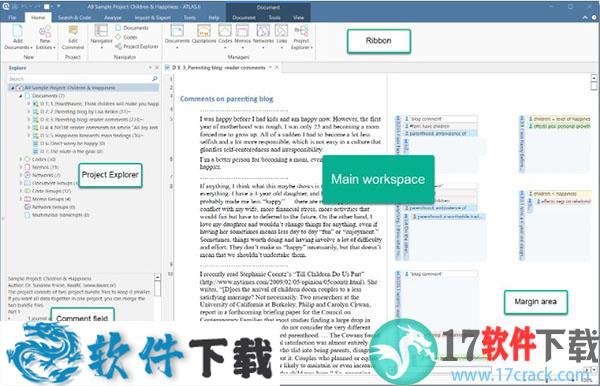Open the Documents manager icon
600x386 pixels.
coord(177,31)
